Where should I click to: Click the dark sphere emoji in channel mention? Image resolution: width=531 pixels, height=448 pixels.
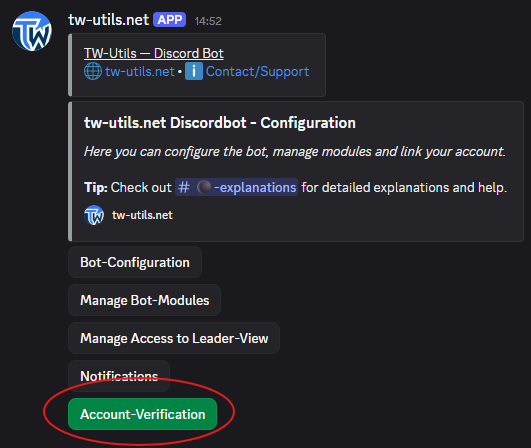204,187
